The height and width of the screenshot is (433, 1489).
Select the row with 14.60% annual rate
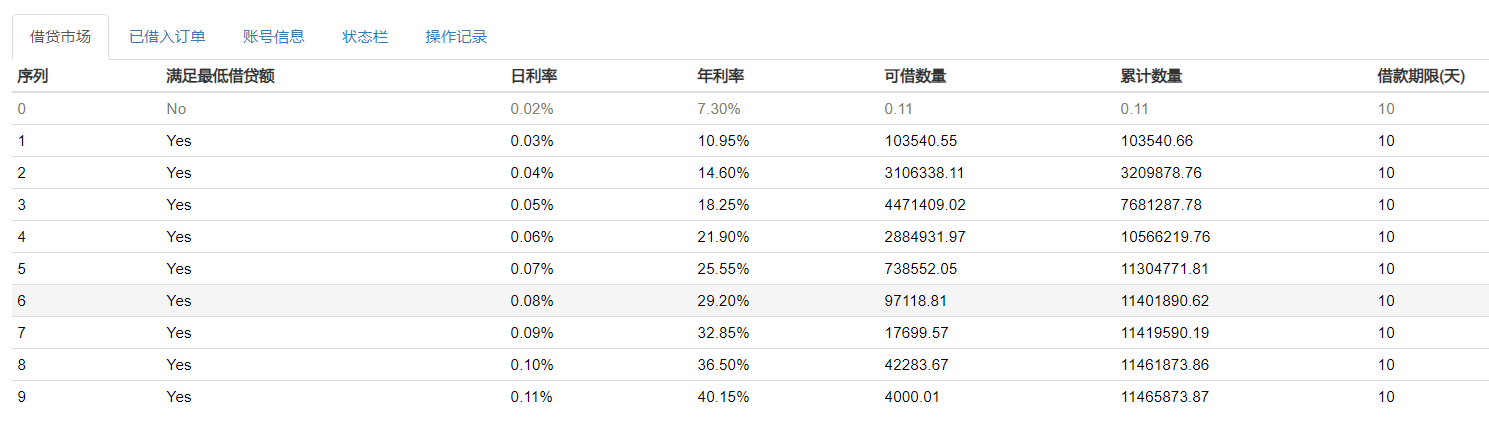pyautogui.click(x=723, y=173)
